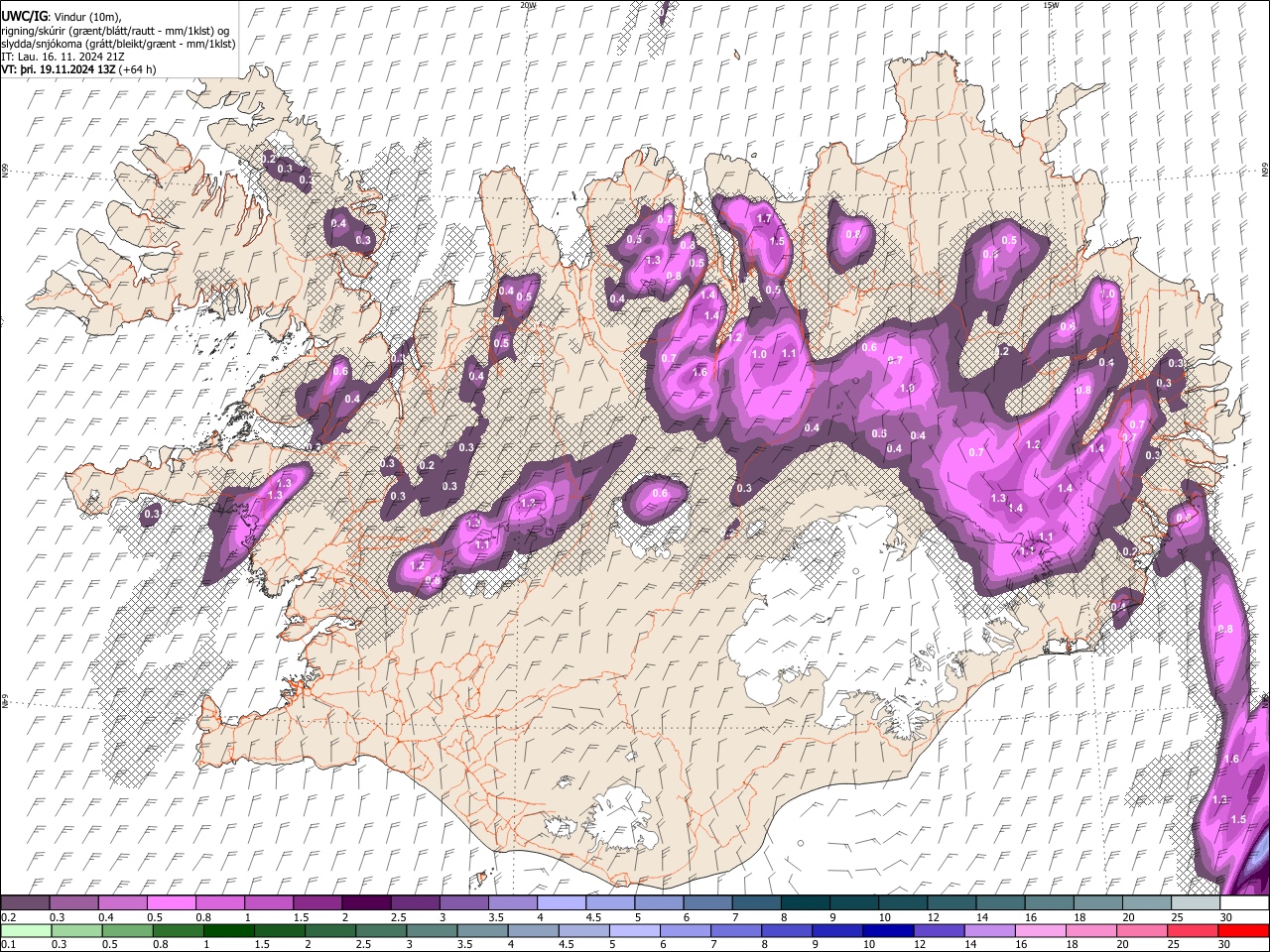Select the snow legend swatch labeled 18

point(1097,902)
